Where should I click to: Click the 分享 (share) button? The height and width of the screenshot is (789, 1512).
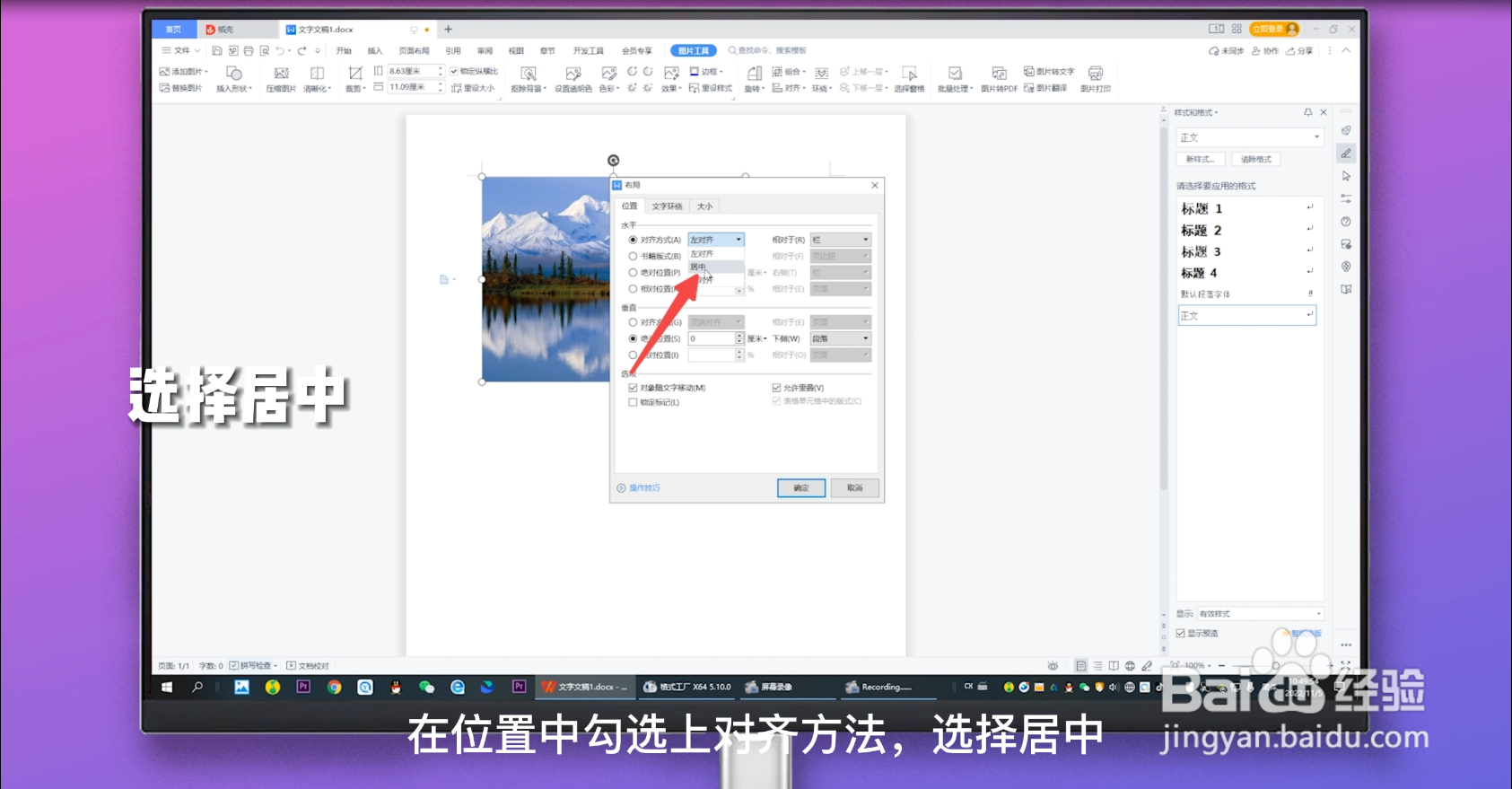pyautogui.click(x=1299, y=51)
